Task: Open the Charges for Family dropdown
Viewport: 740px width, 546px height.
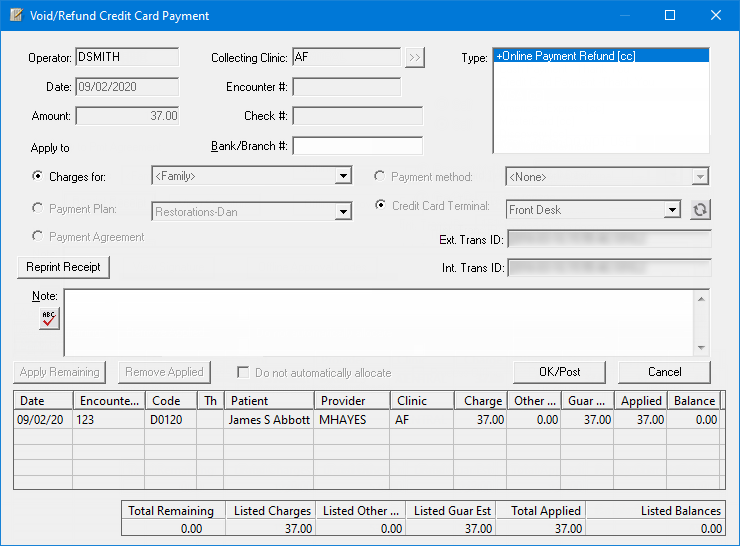Action: pos(343,176)
